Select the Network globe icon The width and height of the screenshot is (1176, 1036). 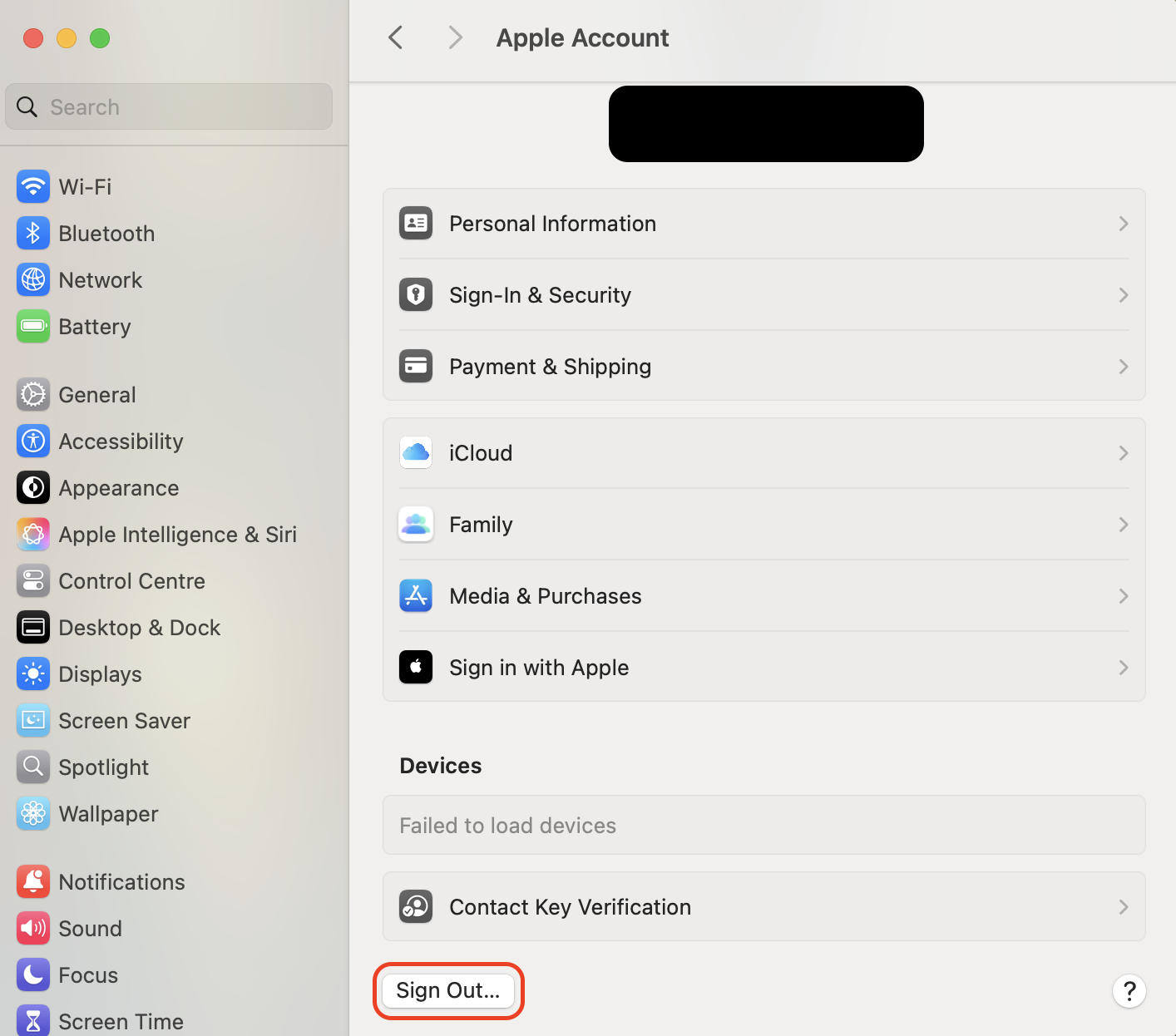pyautogui.click(x=33, y=280)
